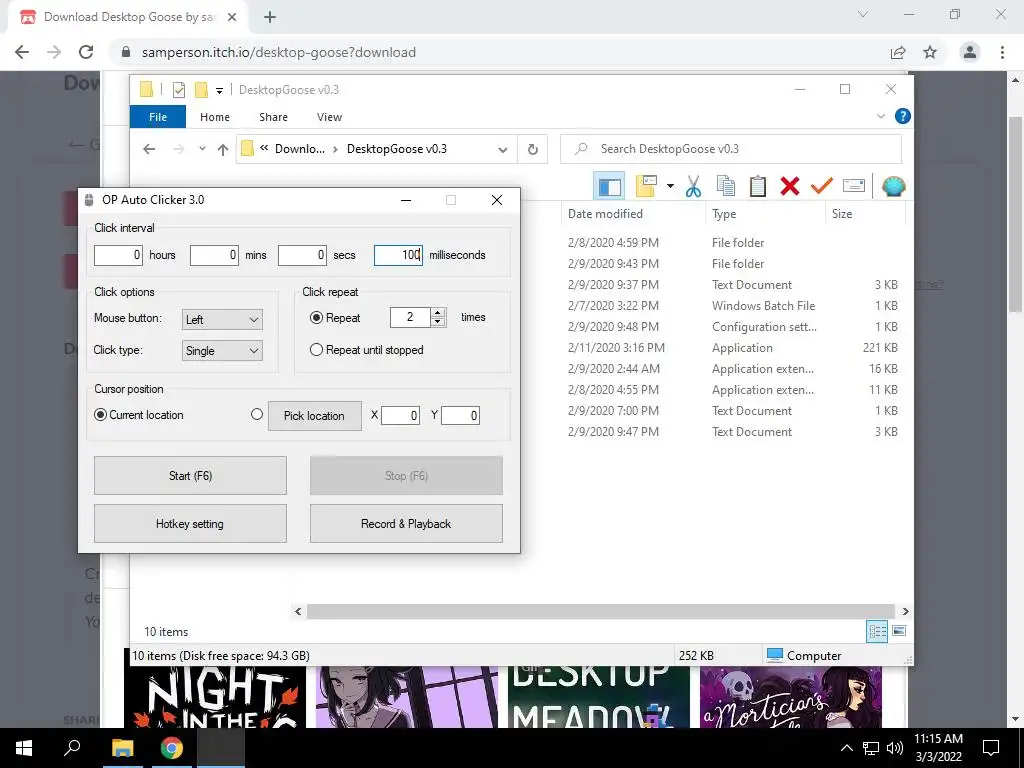Open the Chrome three-dot menu
This screenshot has width=1024, height=768.
click(x=1002, y=52)
